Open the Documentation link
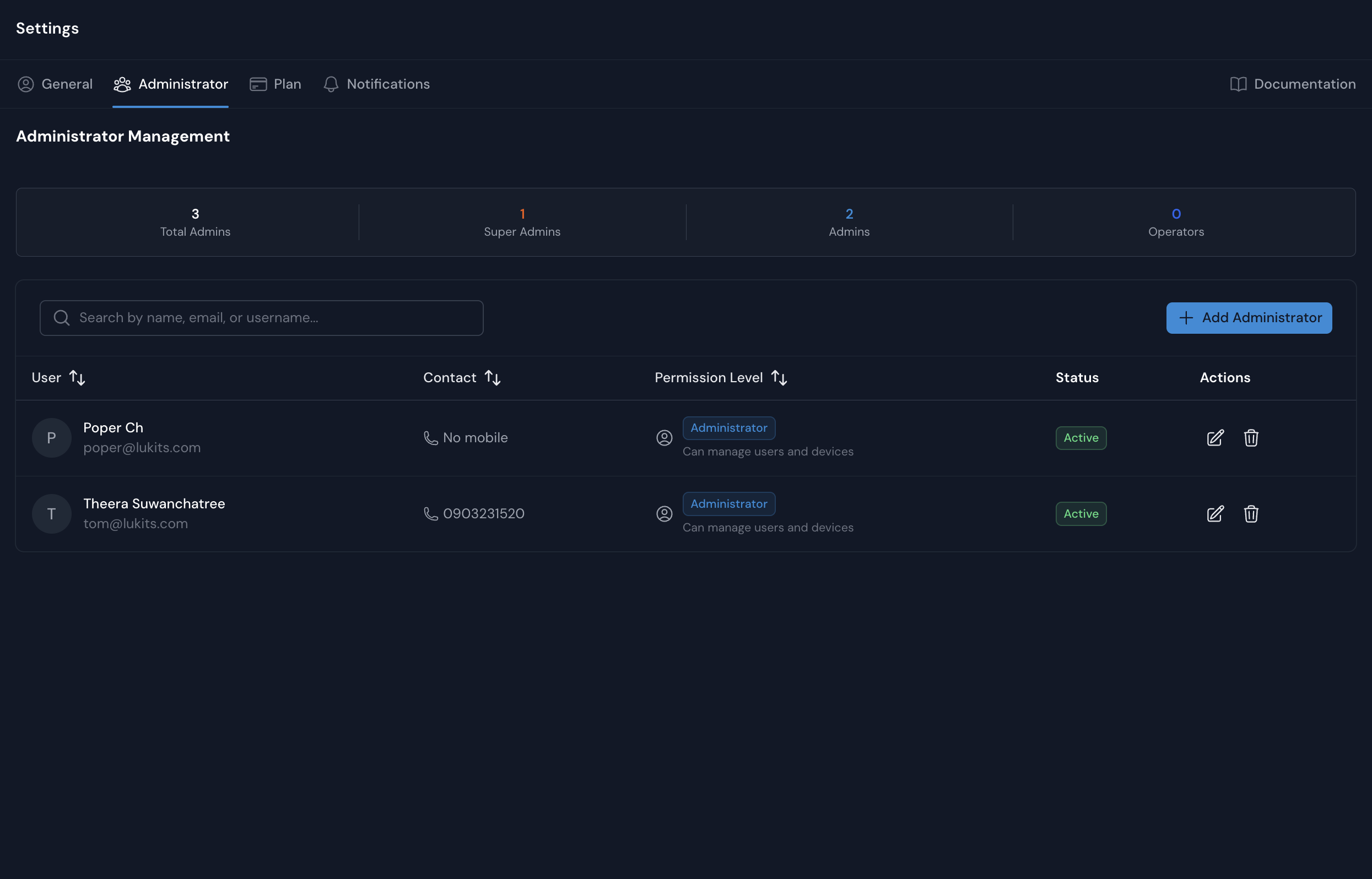 tap(1305, 84)
